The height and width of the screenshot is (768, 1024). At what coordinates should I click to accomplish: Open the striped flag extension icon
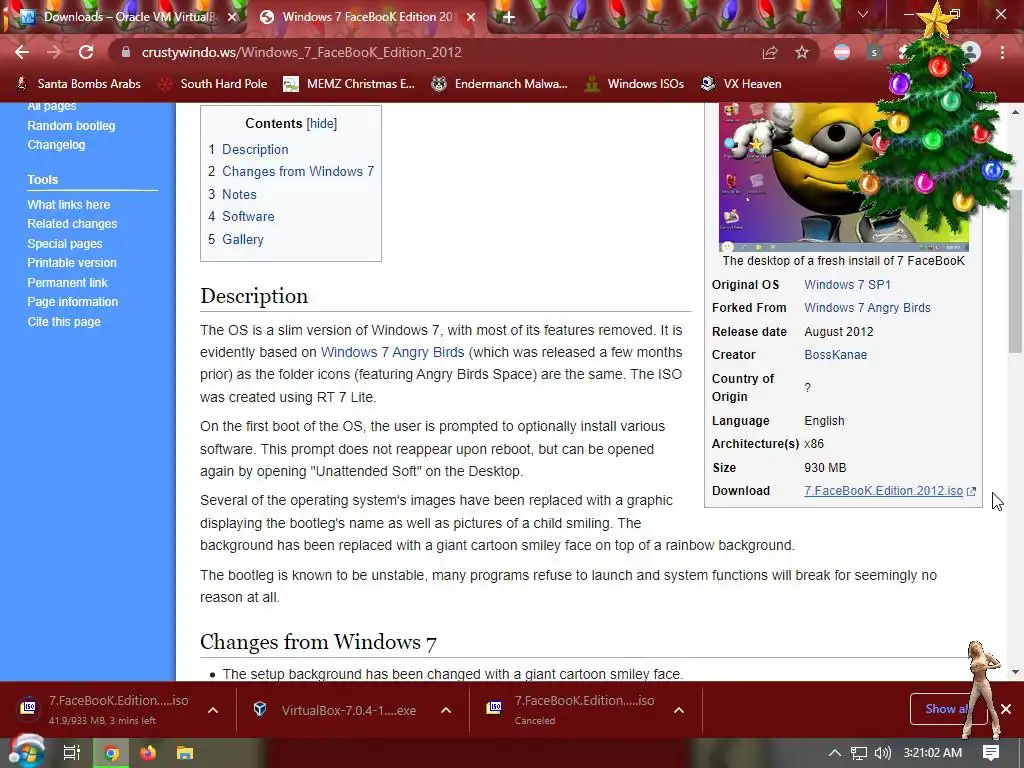(842, 52)
